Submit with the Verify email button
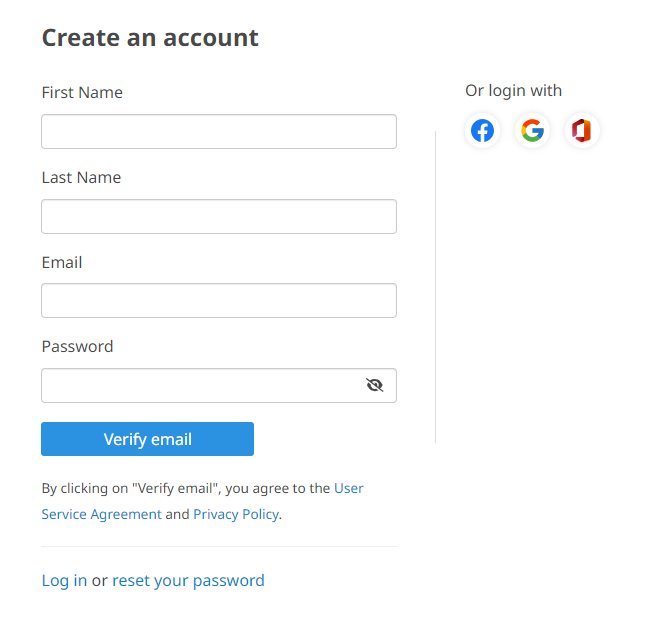The width and height of the screenshot is (647, 619). 147,439
